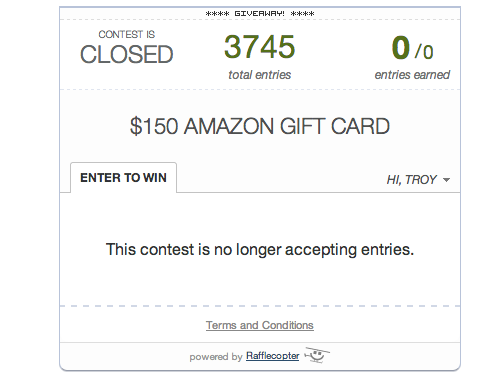The height and width of the screenshot is (392, 501).
Task: Click the Rafflecopter helicopter logo icon
Action: pyautogui.click(x=317, y=355)
